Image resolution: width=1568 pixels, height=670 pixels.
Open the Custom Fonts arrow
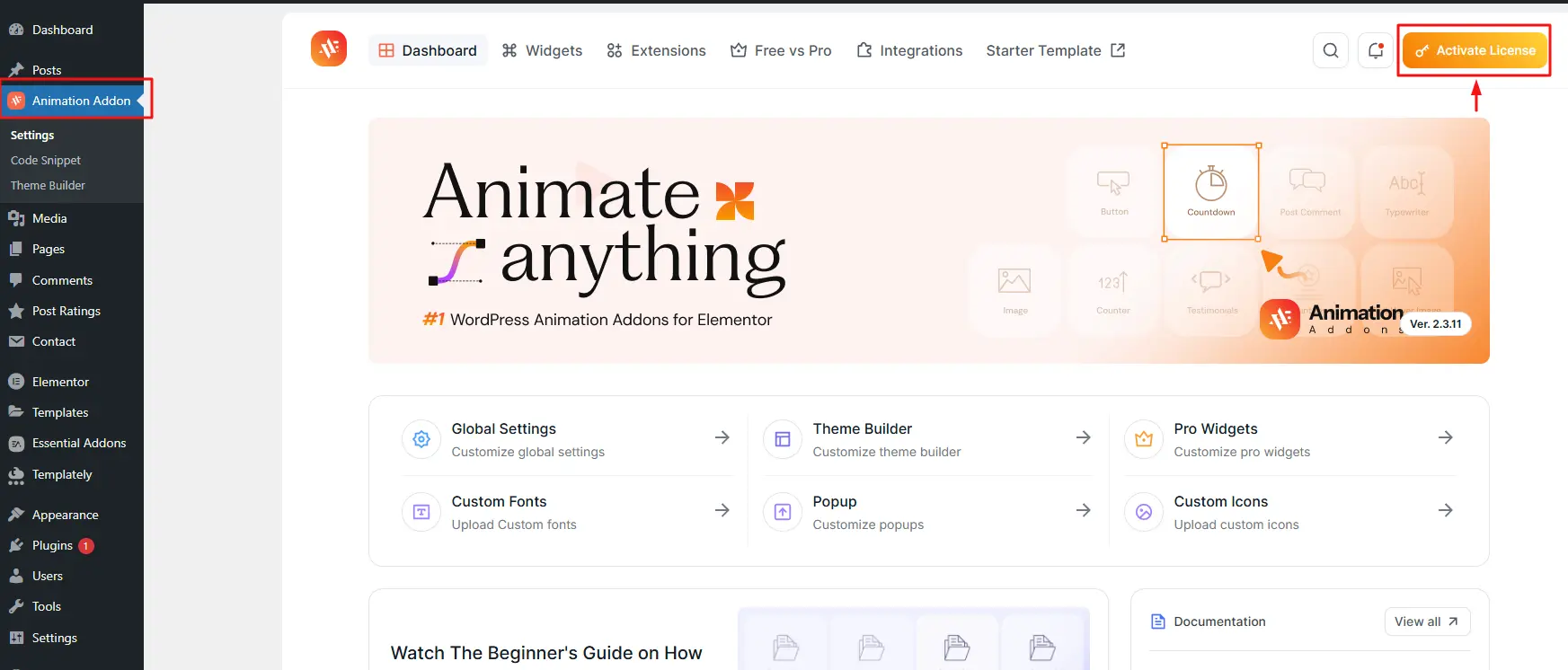coord(722,510)
